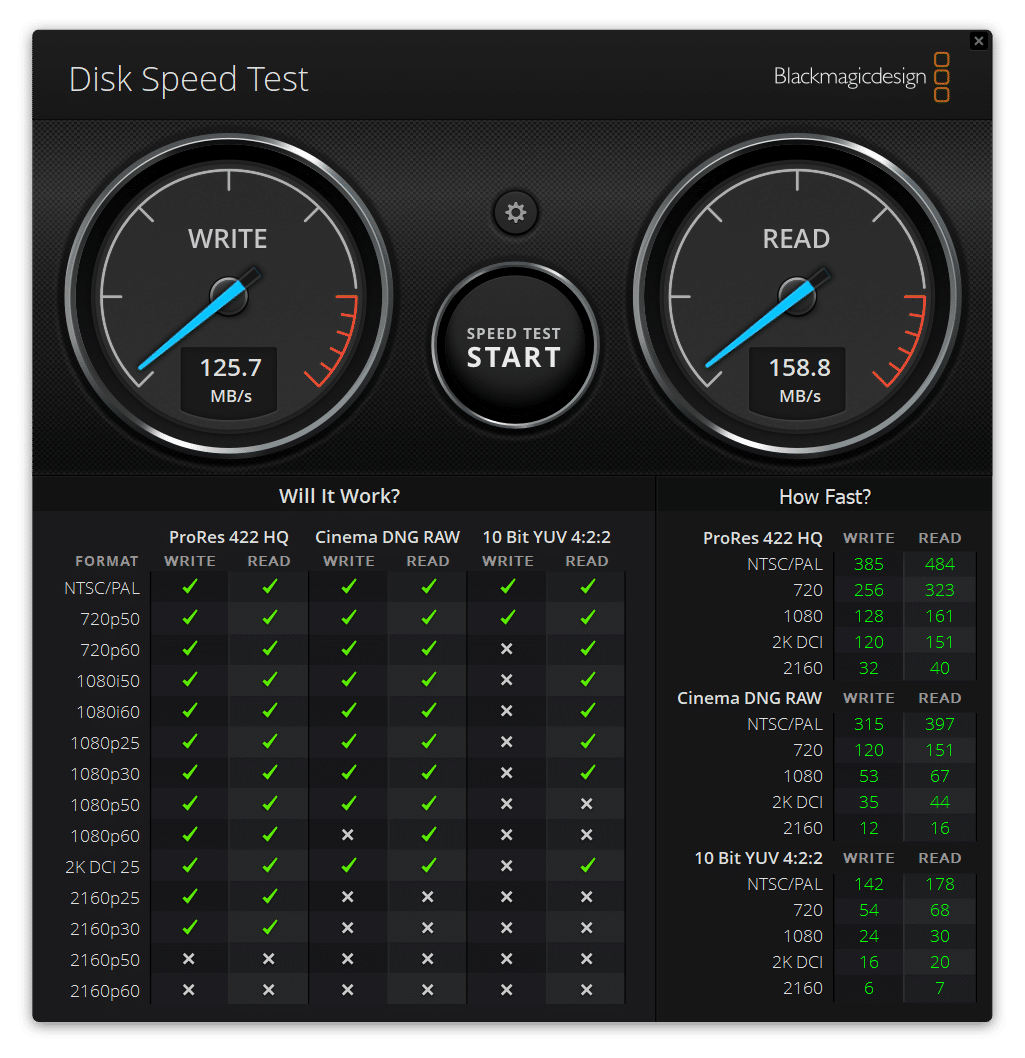The width and height of the screenshot is (1025, 1058).
Task: Click 10 Bit YUV NTSC/PAL write value 142
Action: click(x=868, y=884)
